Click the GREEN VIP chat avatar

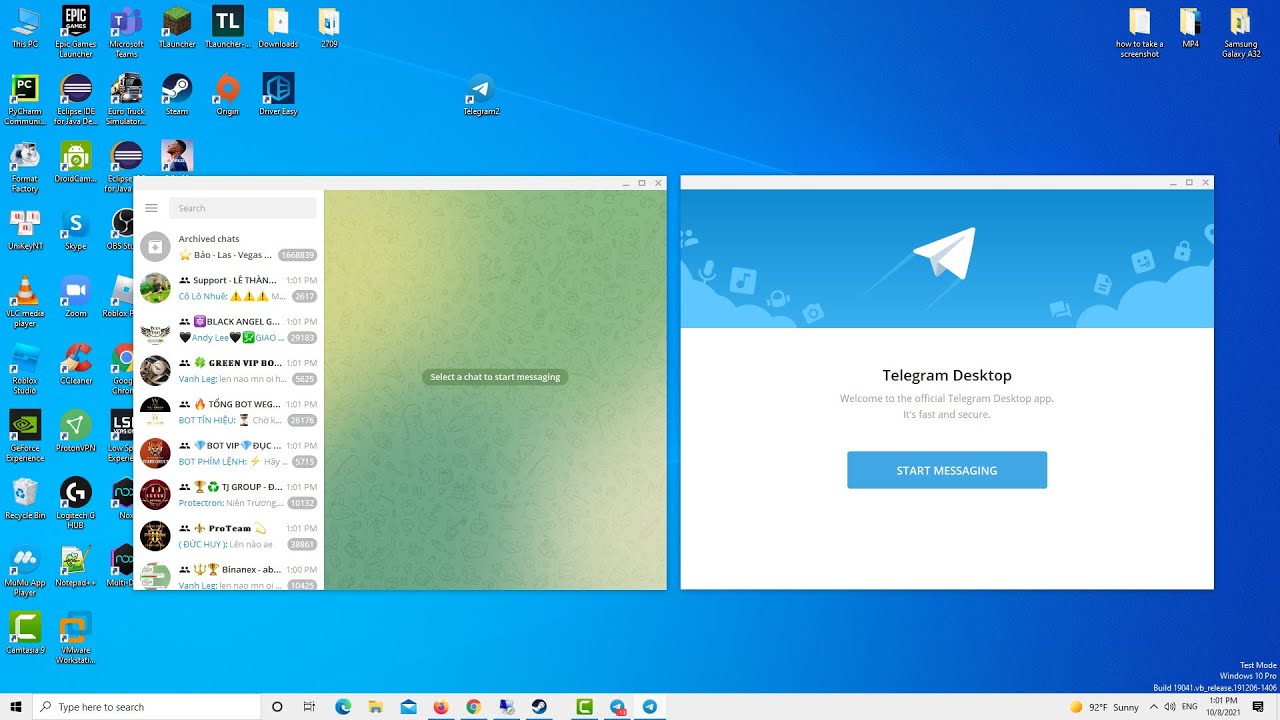click(x=155, y=371)
